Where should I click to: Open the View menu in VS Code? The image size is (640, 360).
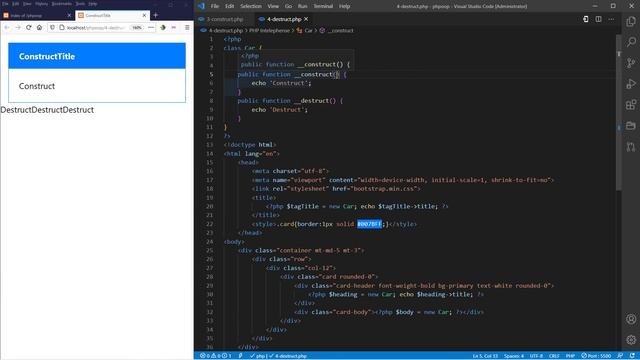[273, 6]
